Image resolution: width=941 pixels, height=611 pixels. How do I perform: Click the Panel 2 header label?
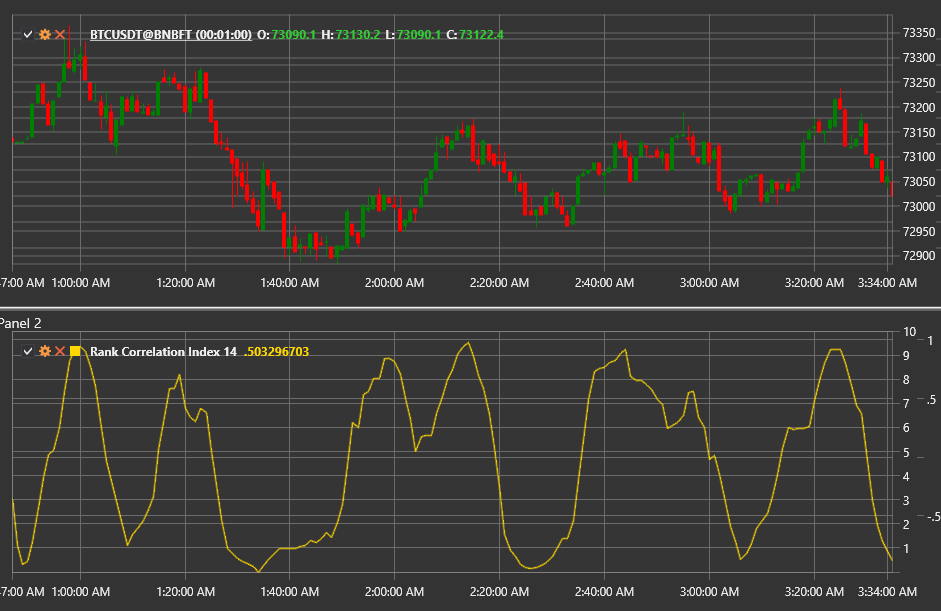tap(20, 324)
